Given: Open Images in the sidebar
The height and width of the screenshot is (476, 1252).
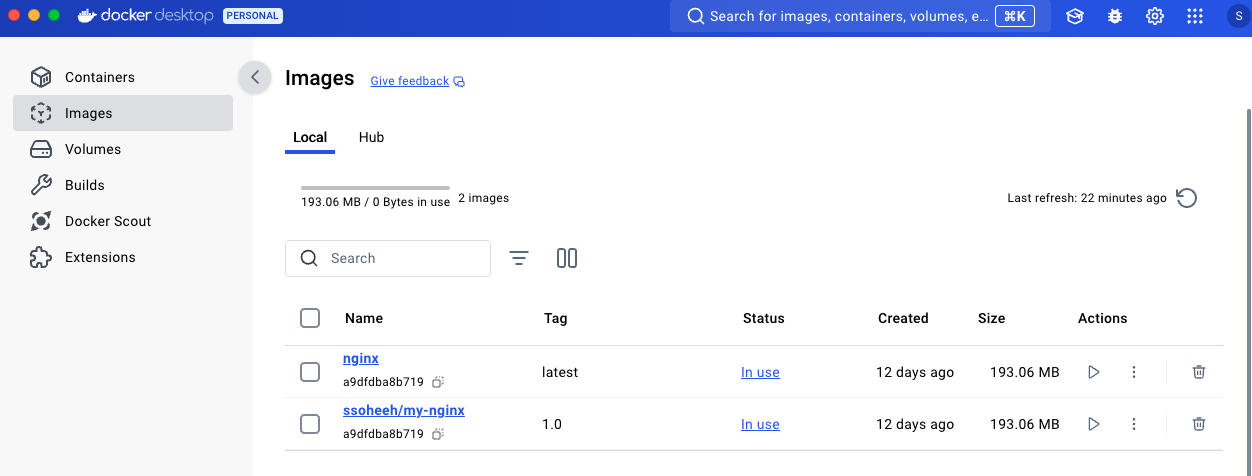Looking at the screenshot, I should 123,113.
